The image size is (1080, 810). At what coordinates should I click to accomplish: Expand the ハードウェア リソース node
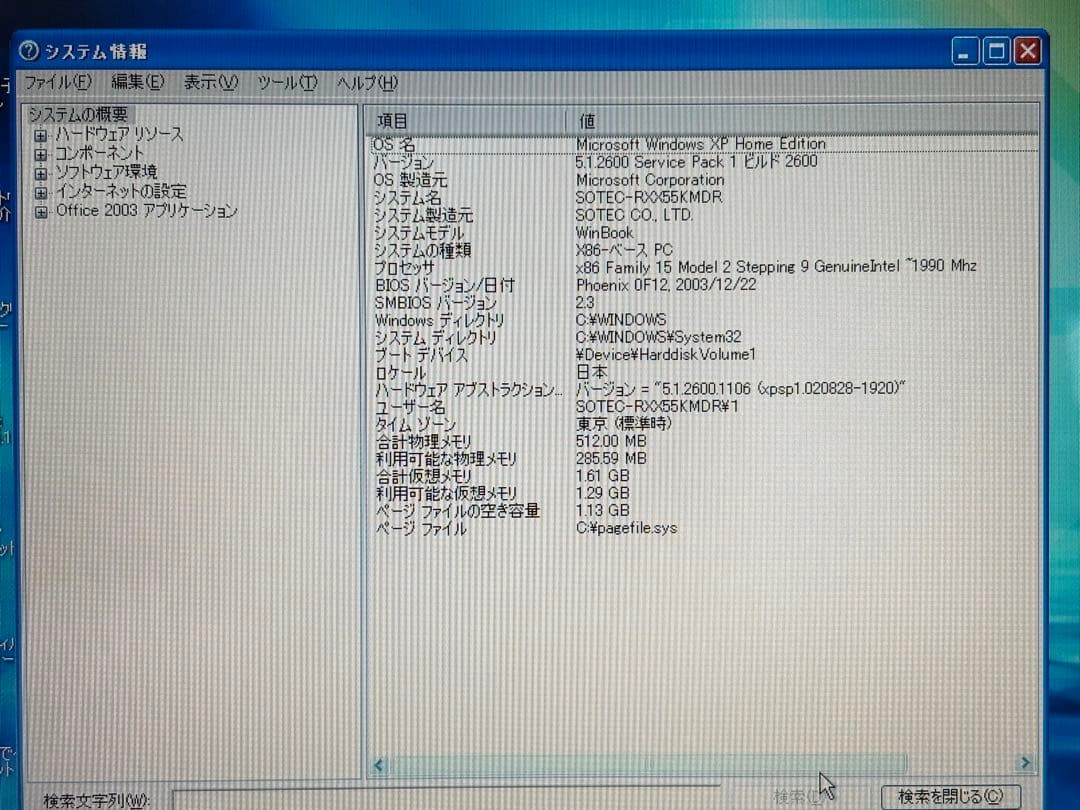[x=41, y=134]
